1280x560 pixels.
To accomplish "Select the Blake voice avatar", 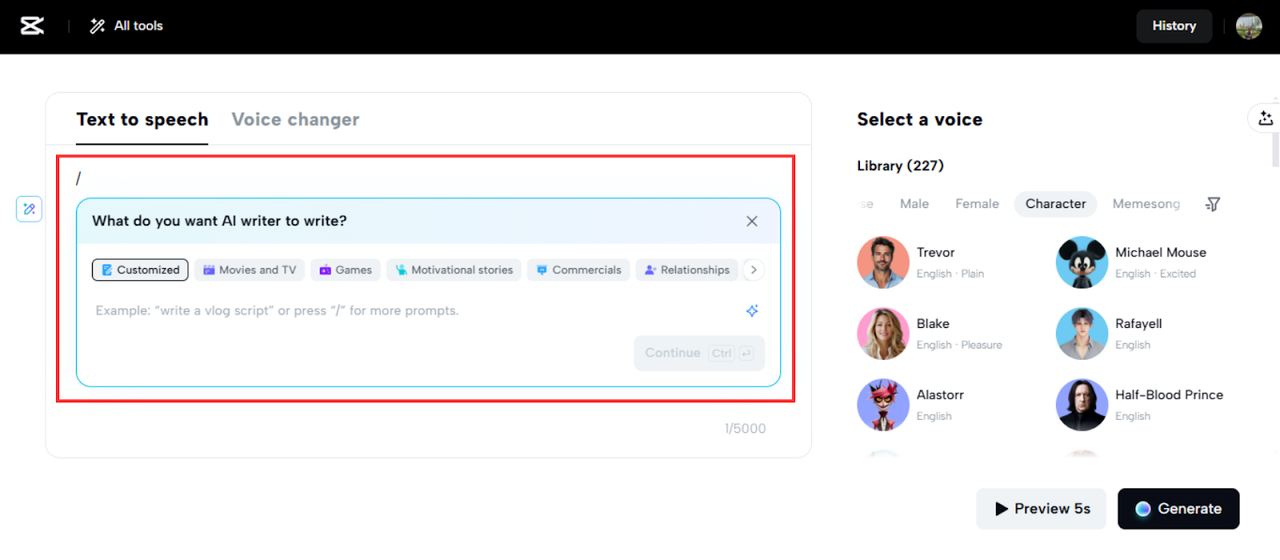I will pos(883,333).
